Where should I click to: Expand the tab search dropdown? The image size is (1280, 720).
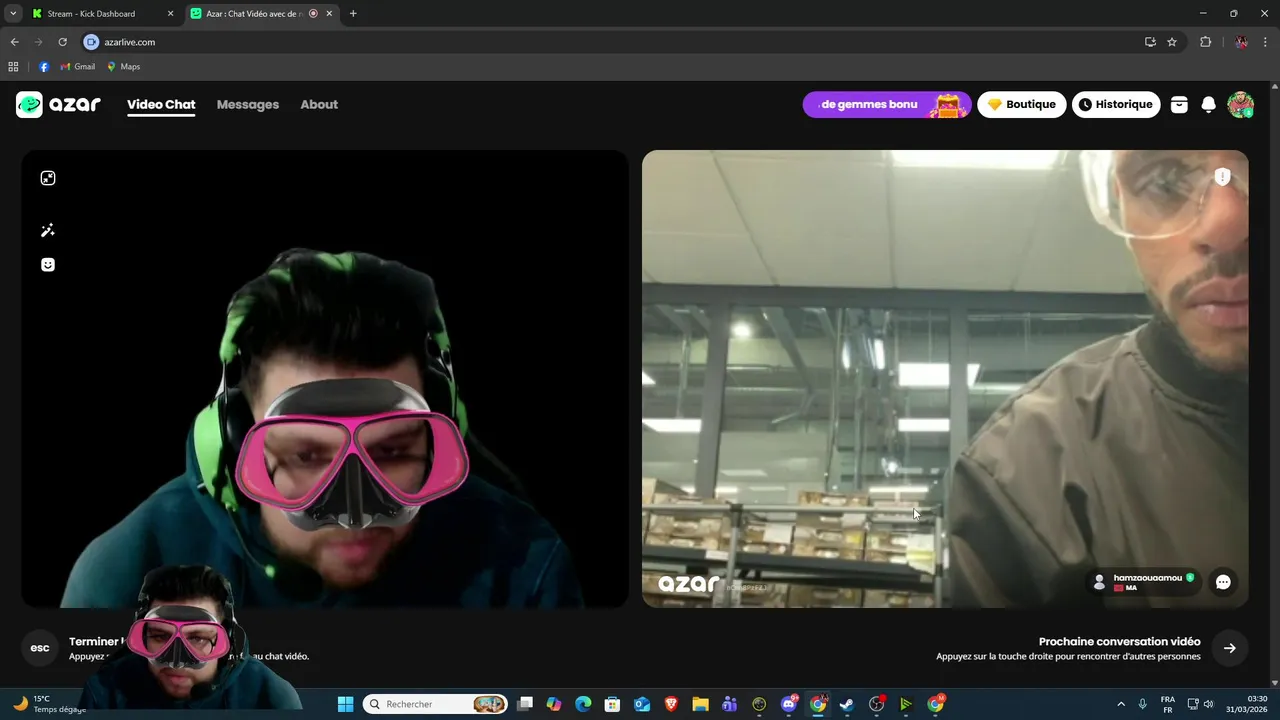(13, 14)
